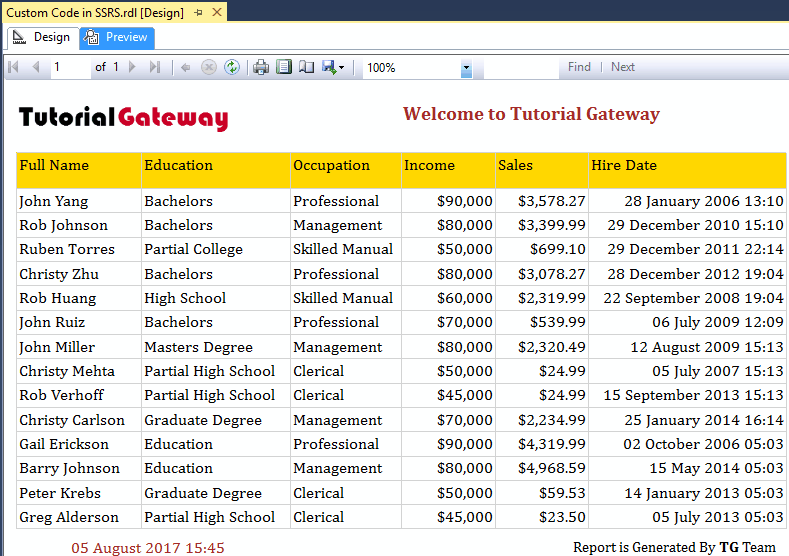The height and width of the screenshot is (556, 789).
Task: Select the Barry Johnson name cell
Action: 78,468
